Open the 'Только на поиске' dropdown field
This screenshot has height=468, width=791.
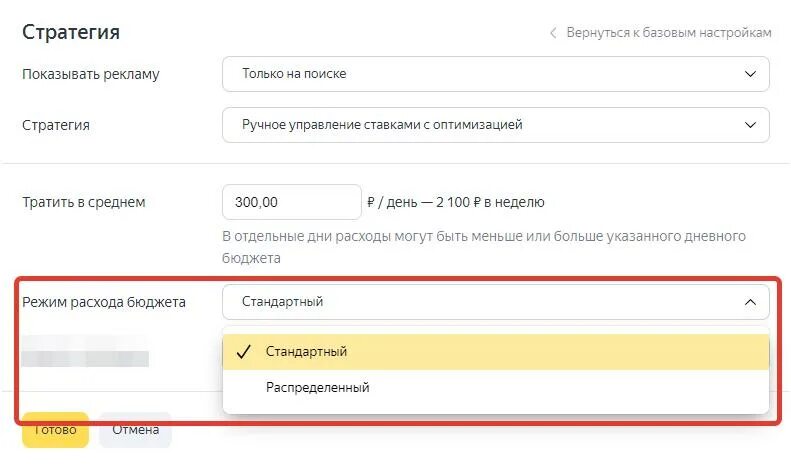496,74
